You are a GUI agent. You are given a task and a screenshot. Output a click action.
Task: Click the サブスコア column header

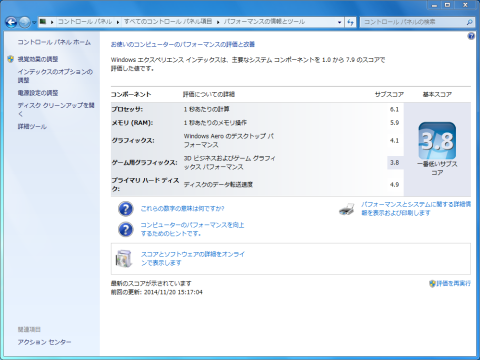[389, 95]
